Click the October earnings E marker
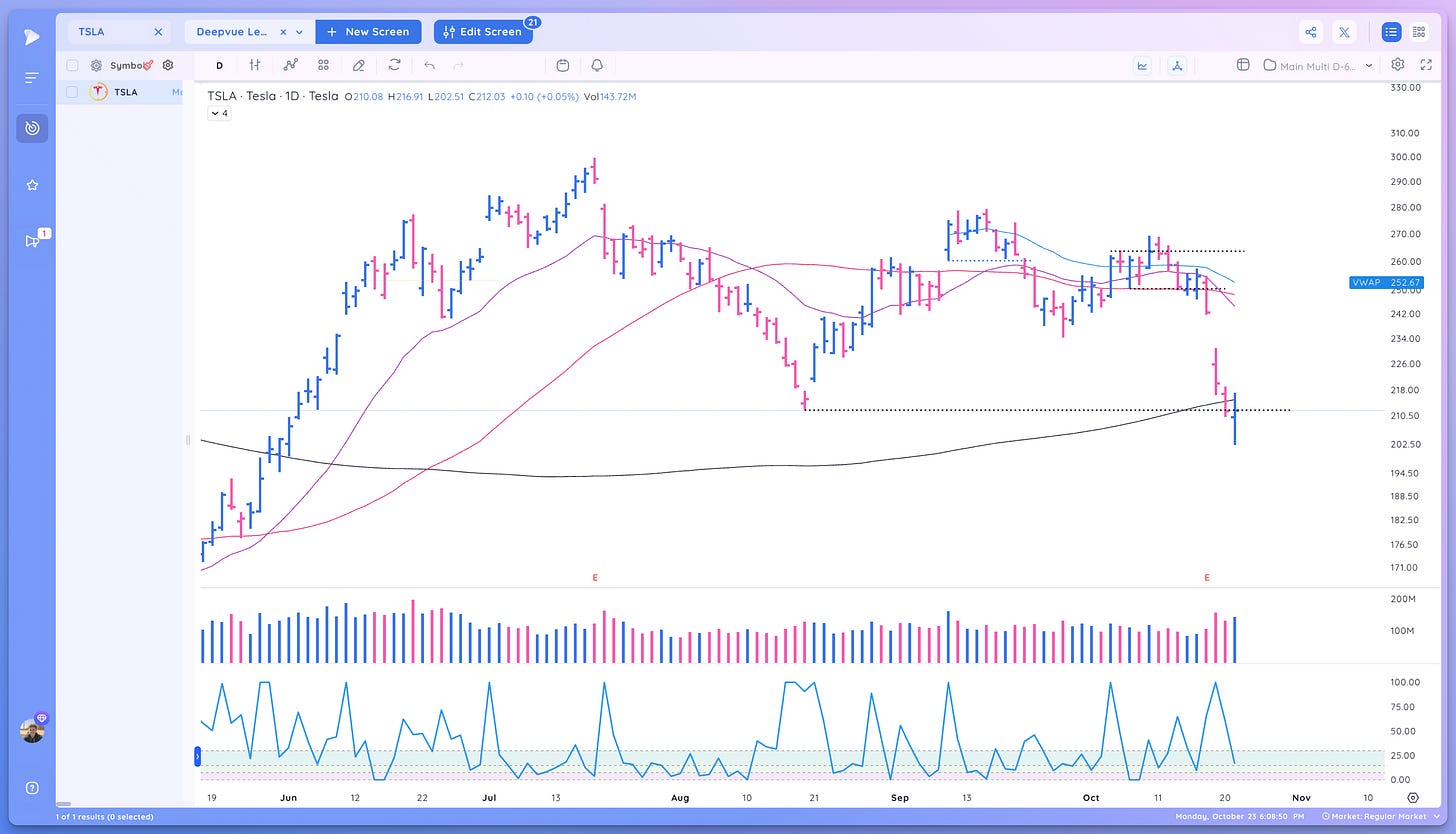 1207,578
